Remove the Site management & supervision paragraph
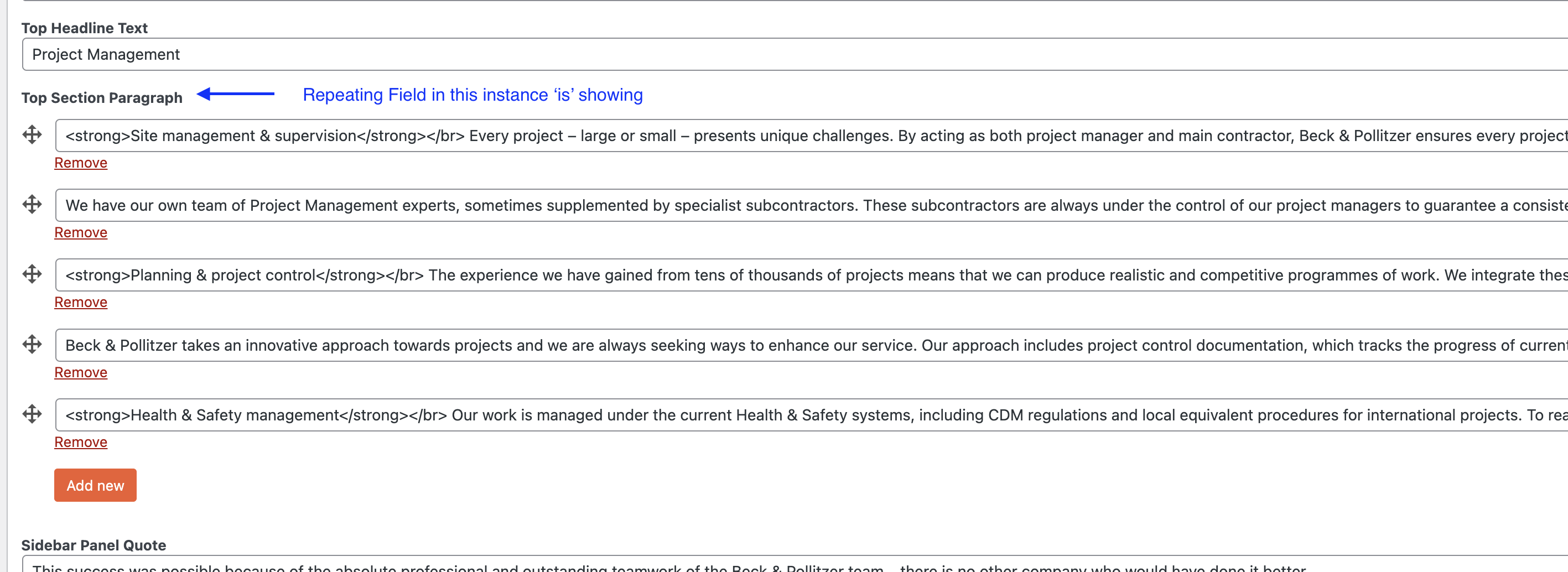Image resolution: width=1568 pixels, height=572 pixels. tap(81, 163)
